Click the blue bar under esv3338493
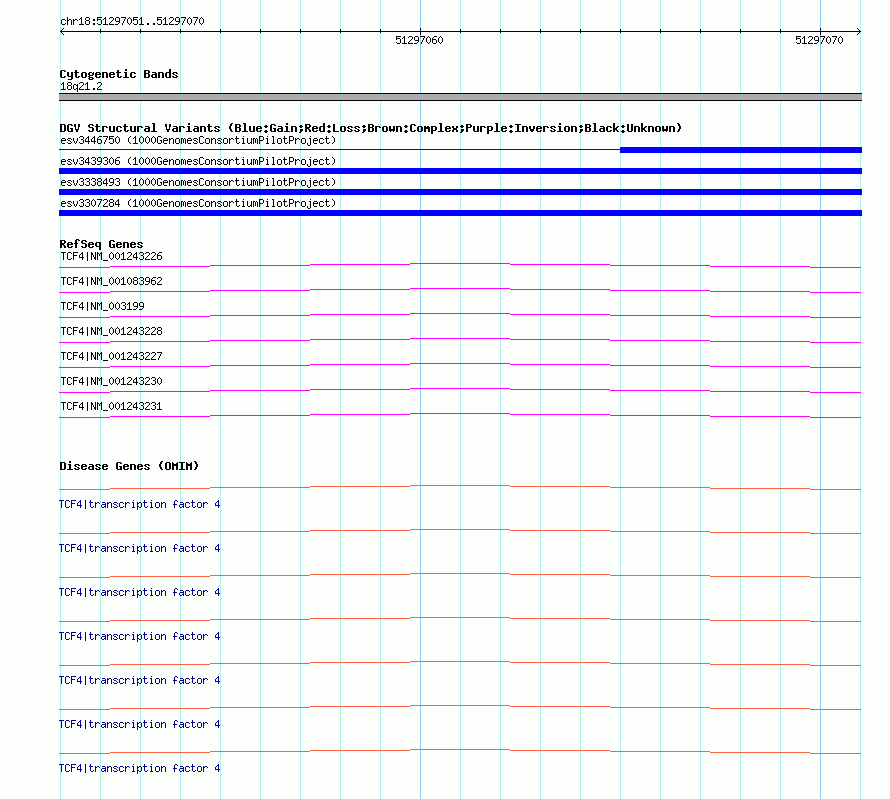The height and width of the screenshot is (799, 890). click(460, 192)
